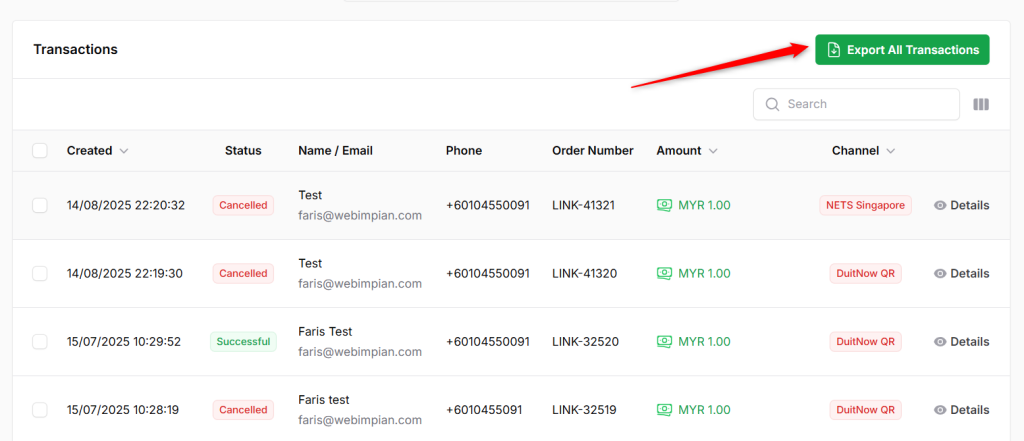
Task: Click the Name / Email column header
Action: coord(336,150)
